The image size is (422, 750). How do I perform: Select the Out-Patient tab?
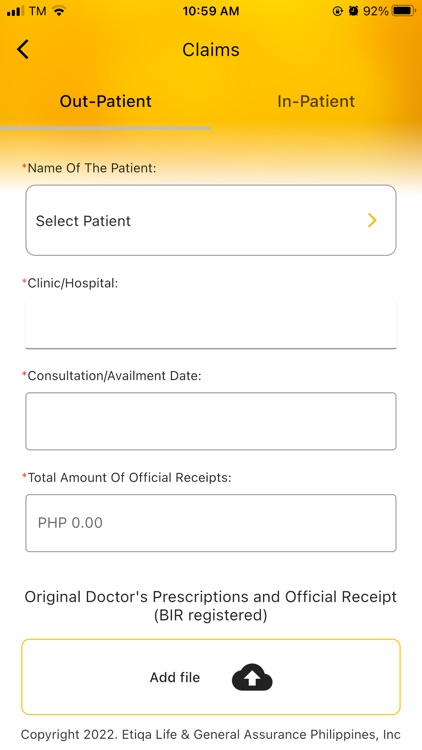(x=105, y=101)
